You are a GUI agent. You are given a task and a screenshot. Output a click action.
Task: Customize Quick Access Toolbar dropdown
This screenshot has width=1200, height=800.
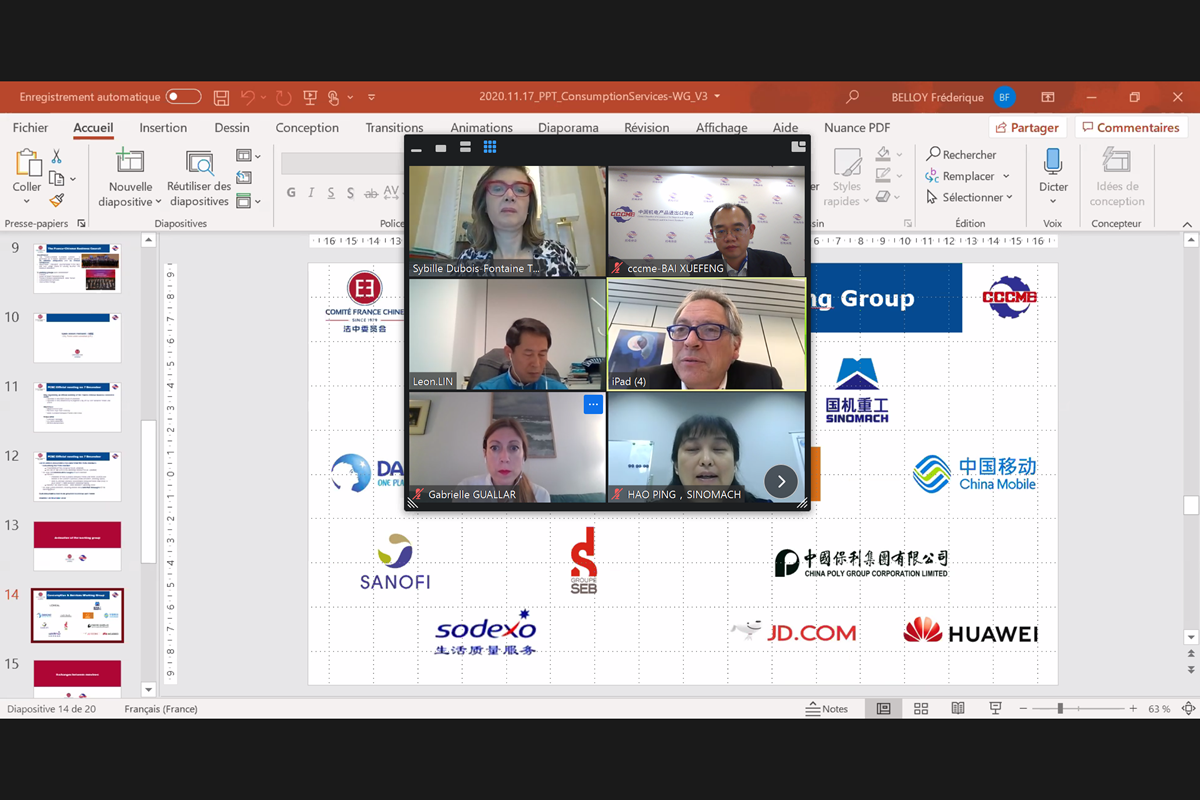pyautogui.click(x=372, y=97)
